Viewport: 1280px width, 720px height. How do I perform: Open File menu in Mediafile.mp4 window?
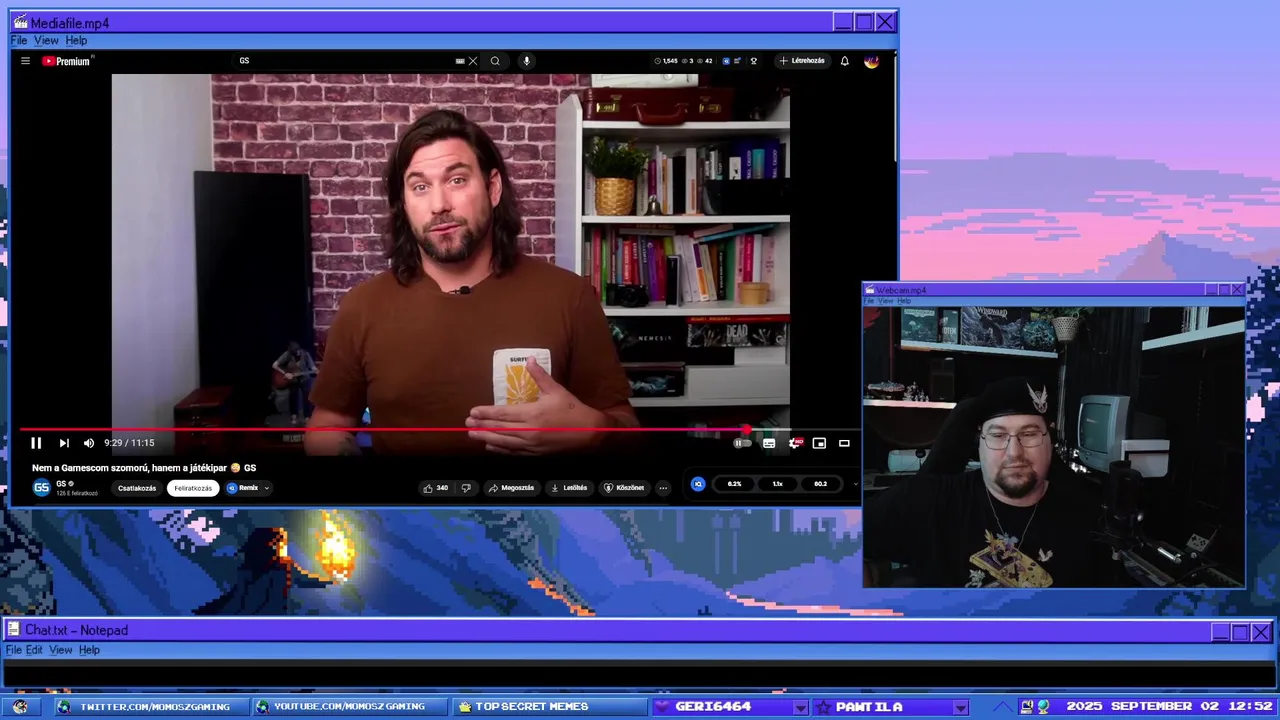[19, 41]
